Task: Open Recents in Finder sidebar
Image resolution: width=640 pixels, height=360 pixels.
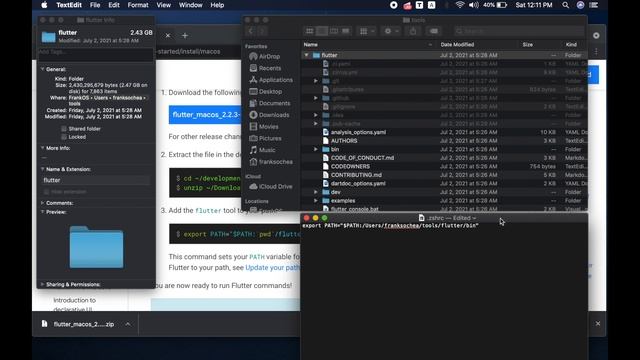Action: 269,68
